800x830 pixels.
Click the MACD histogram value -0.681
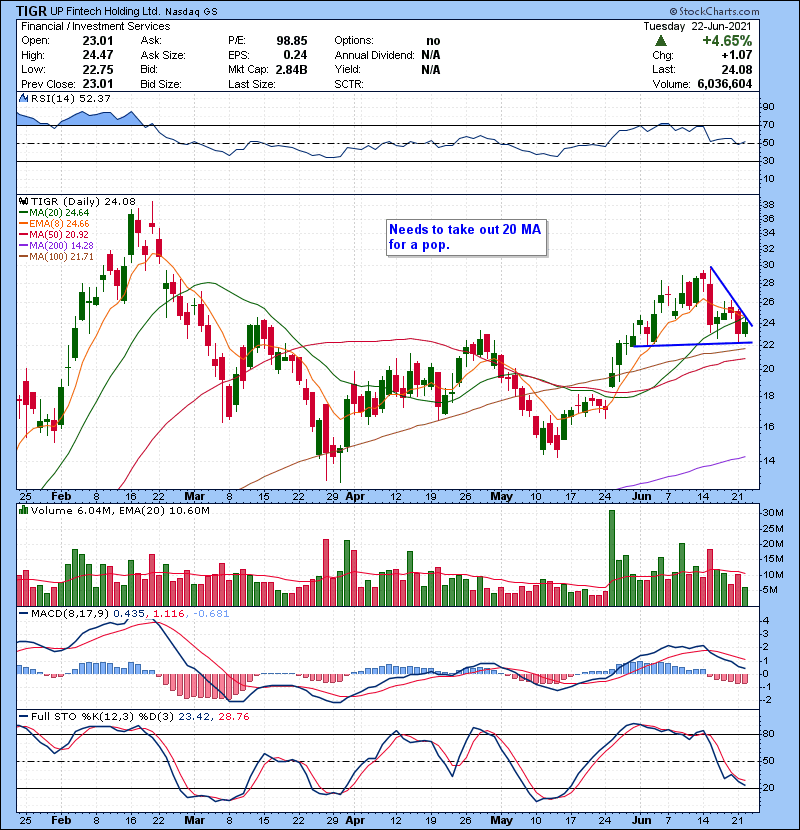click(211, 614)
